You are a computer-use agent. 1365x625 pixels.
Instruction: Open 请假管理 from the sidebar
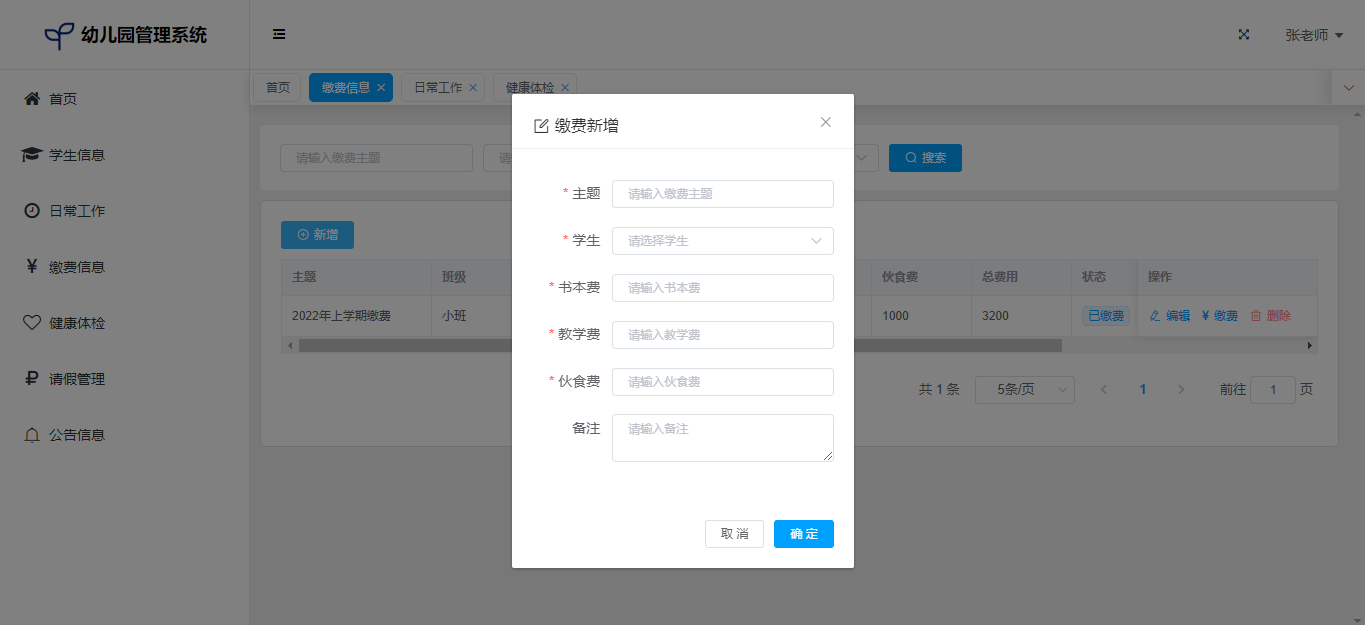(x=77, y=379)
